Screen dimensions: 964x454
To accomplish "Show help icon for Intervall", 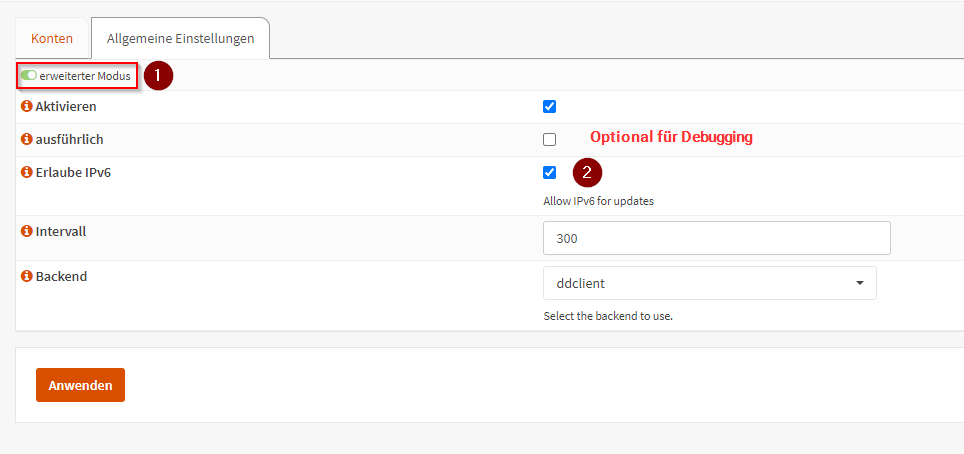I will [27, 230].
